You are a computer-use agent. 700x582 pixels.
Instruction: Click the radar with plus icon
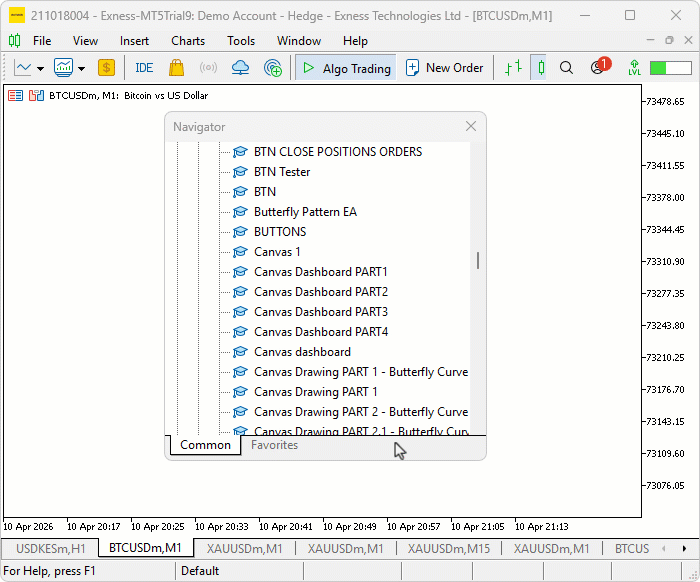pos(273,68)
